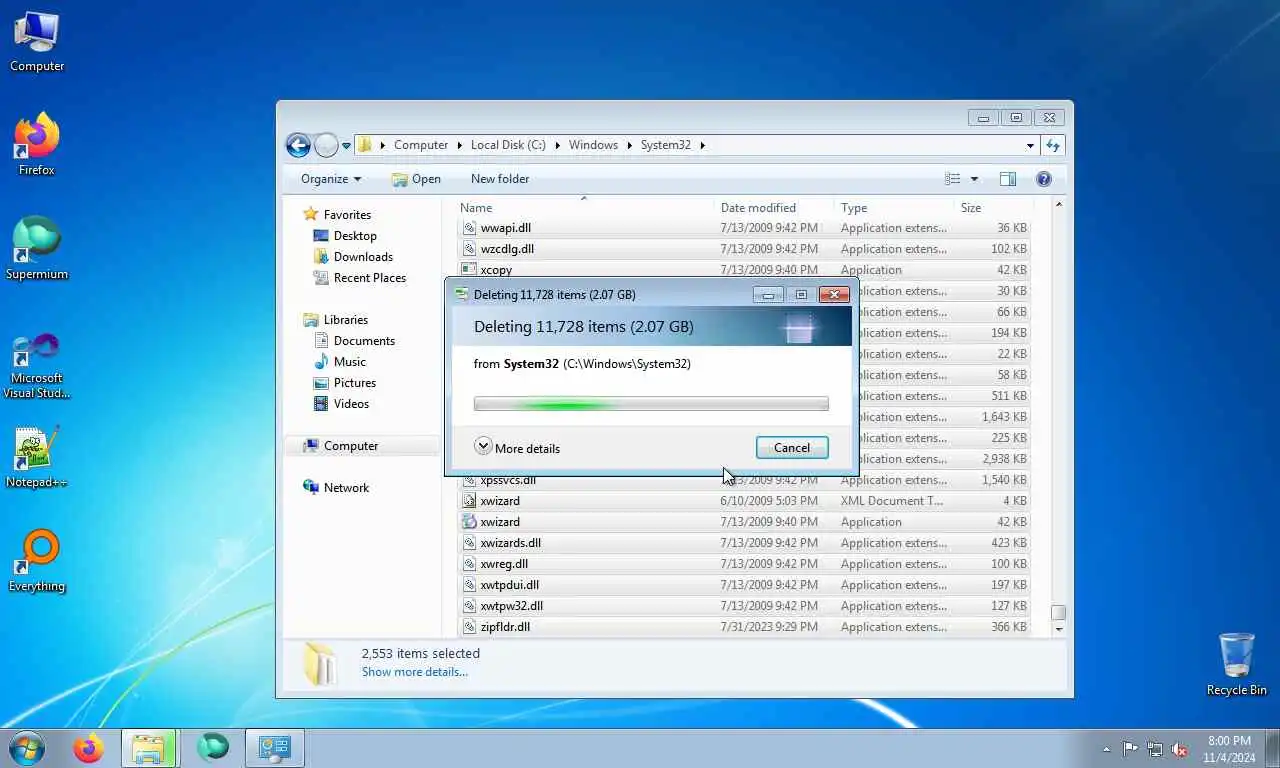Viewport: 1280px width, 768px height.
Task: Click the muted volume tray icon
Action: (x=1180, y=749)
